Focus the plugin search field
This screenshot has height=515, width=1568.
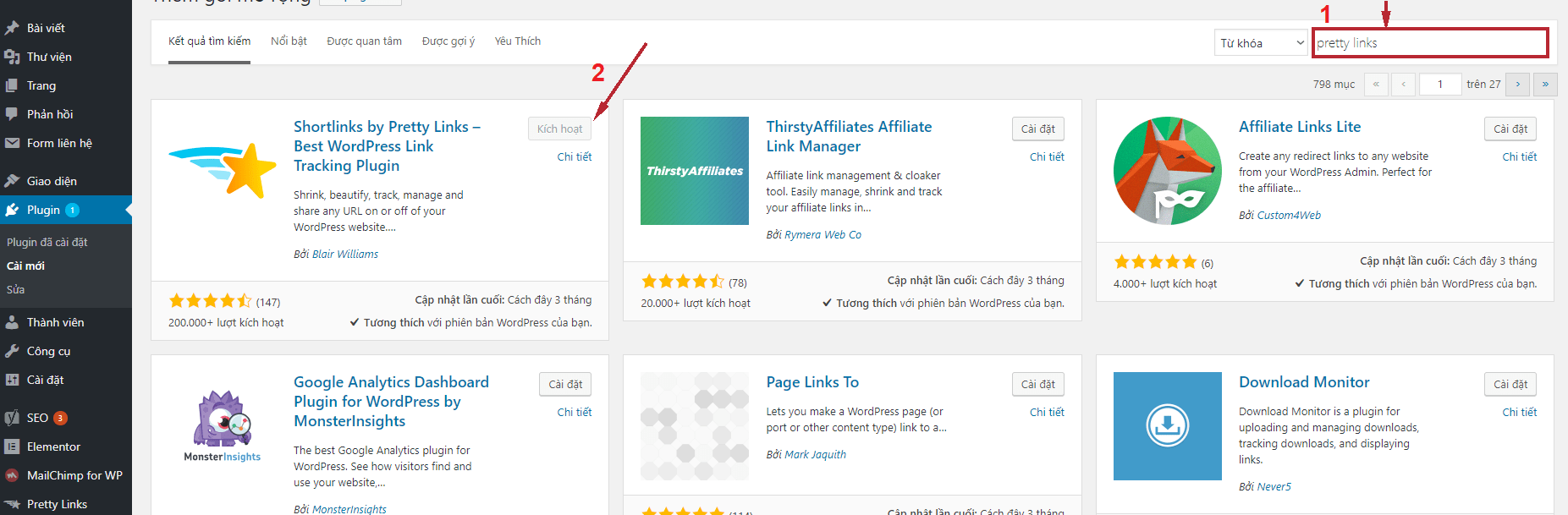pyautogui.click(x=1430, y=43)
